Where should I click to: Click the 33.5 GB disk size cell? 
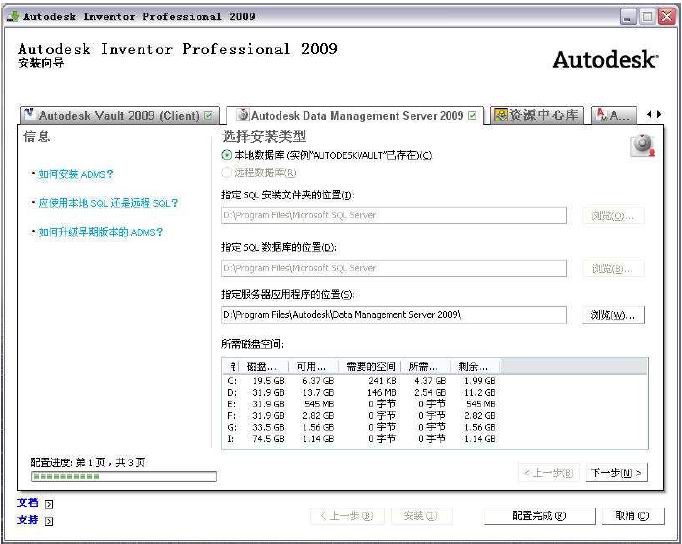click(268, 428)
